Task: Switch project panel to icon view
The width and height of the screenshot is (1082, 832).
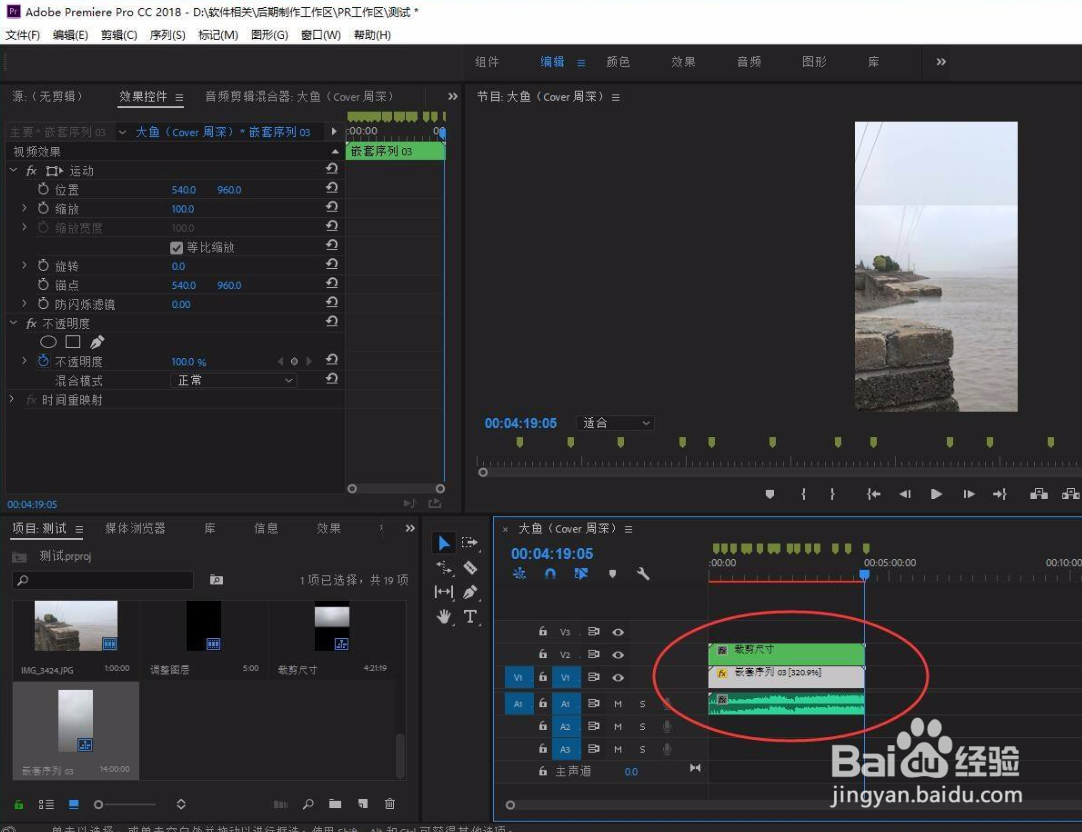Action: click(74, 804)
